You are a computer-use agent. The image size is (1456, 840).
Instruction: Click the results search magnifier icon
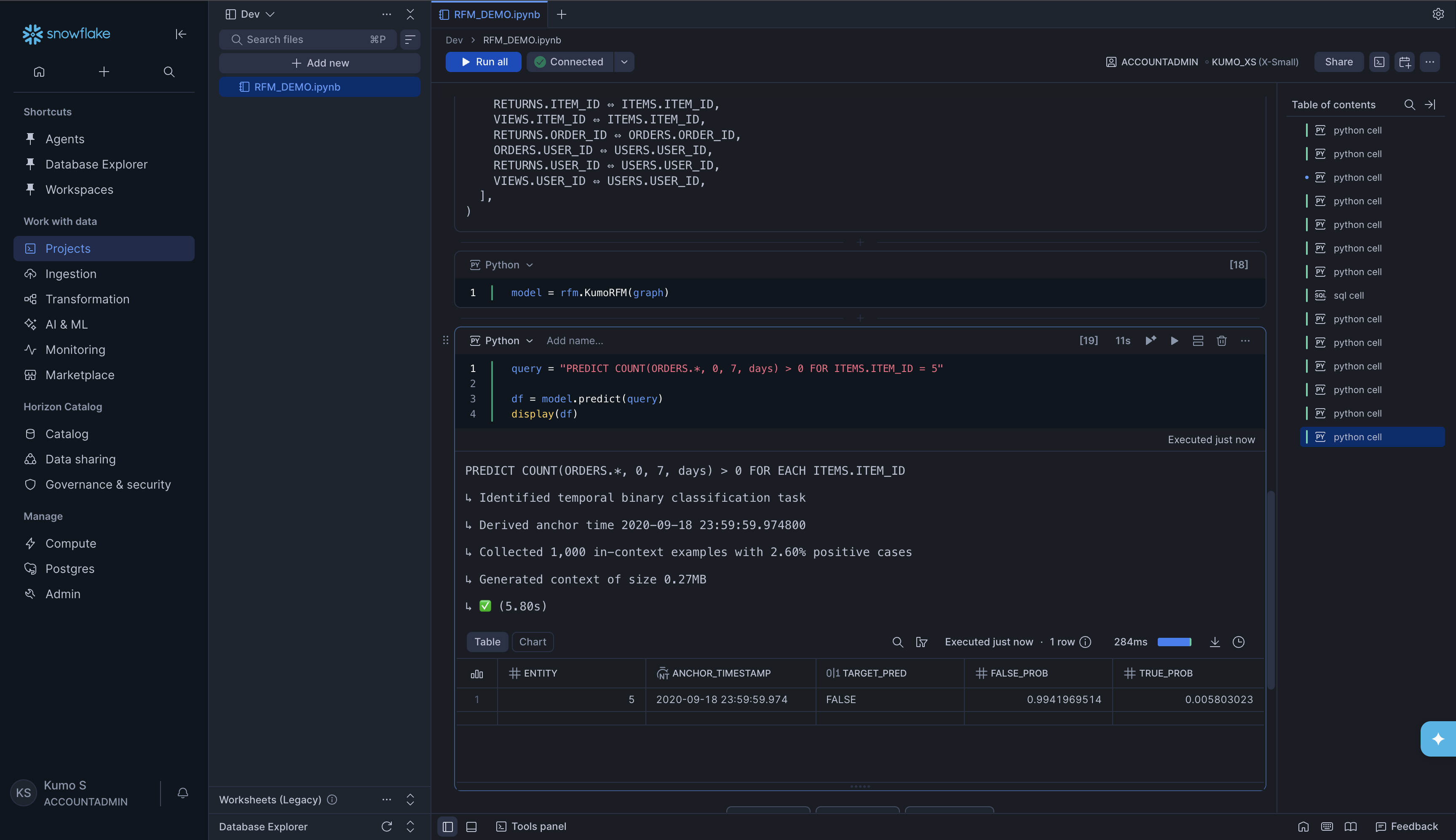(898, 642)
